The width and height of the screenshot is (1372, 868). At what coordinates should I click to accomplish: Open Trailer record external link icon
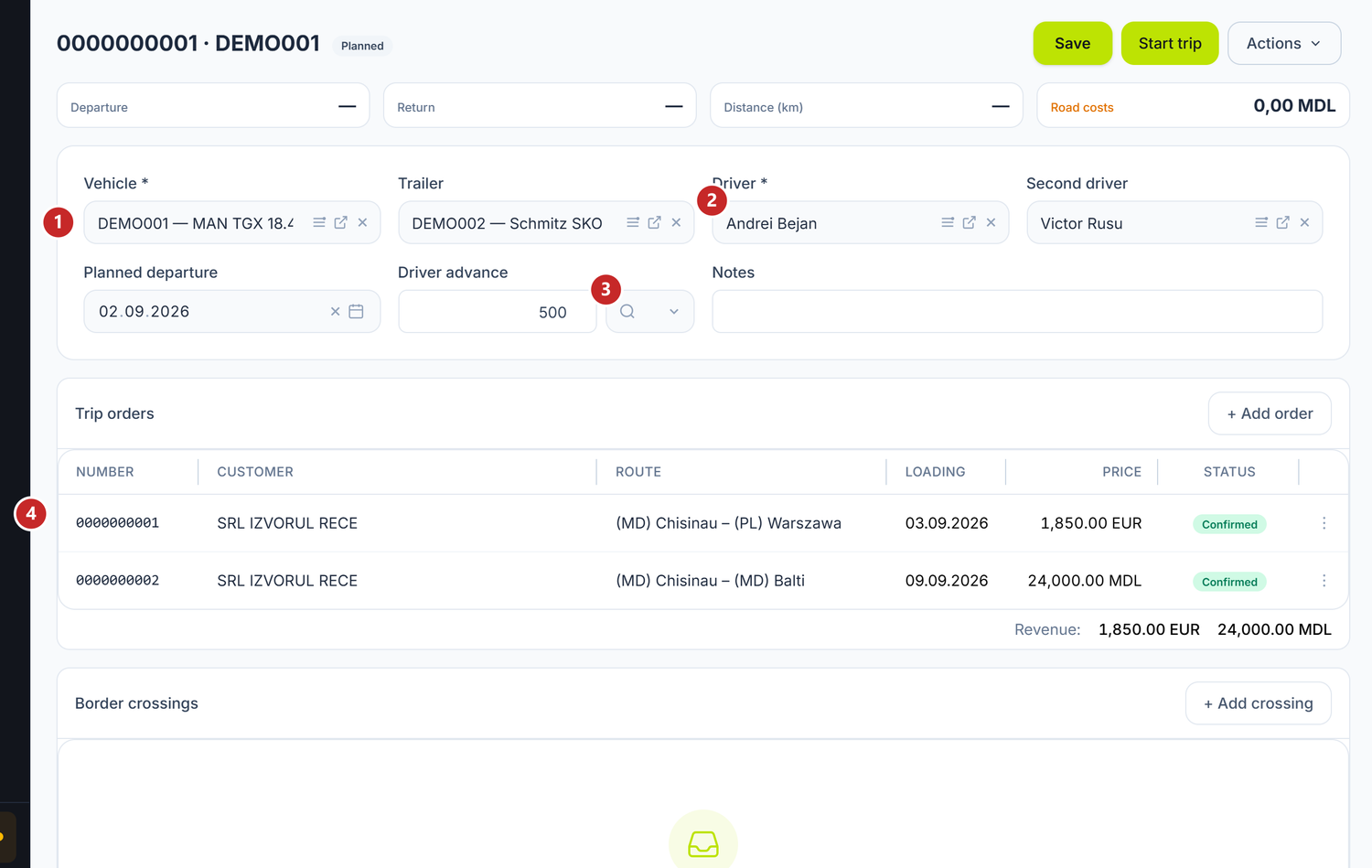655,222
